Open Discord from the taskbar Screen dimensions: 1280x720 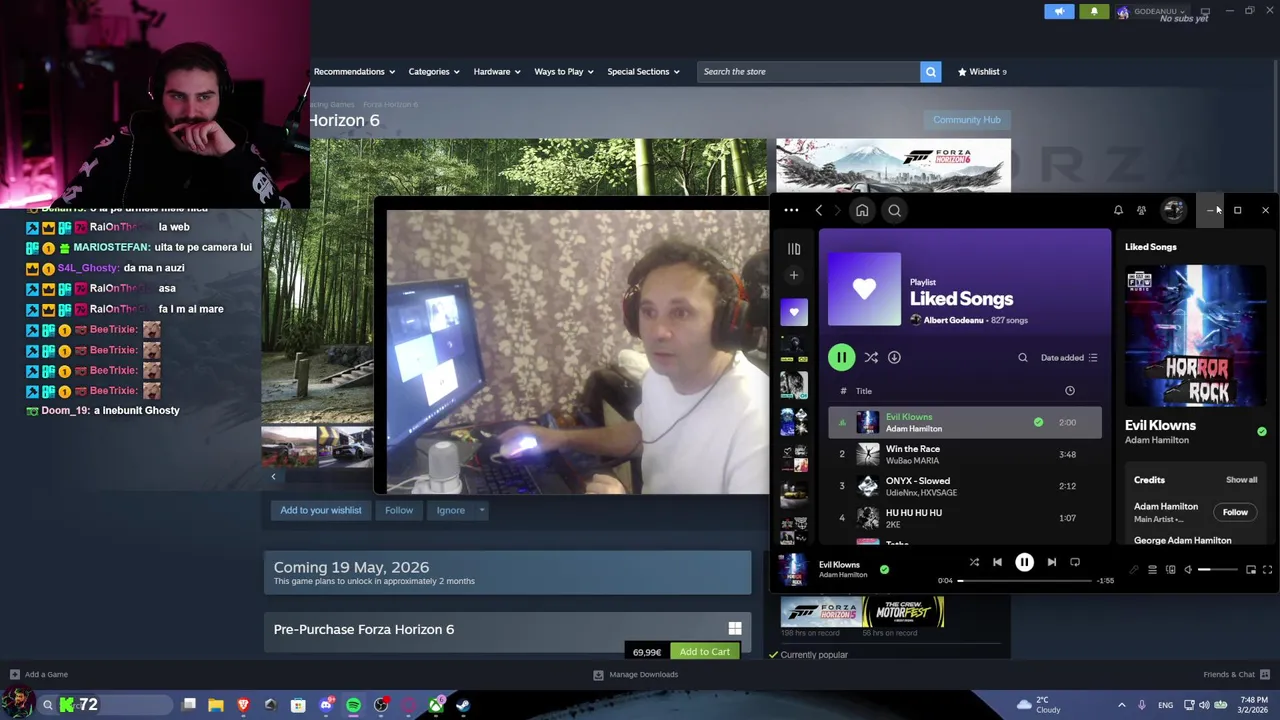[325, 705]
